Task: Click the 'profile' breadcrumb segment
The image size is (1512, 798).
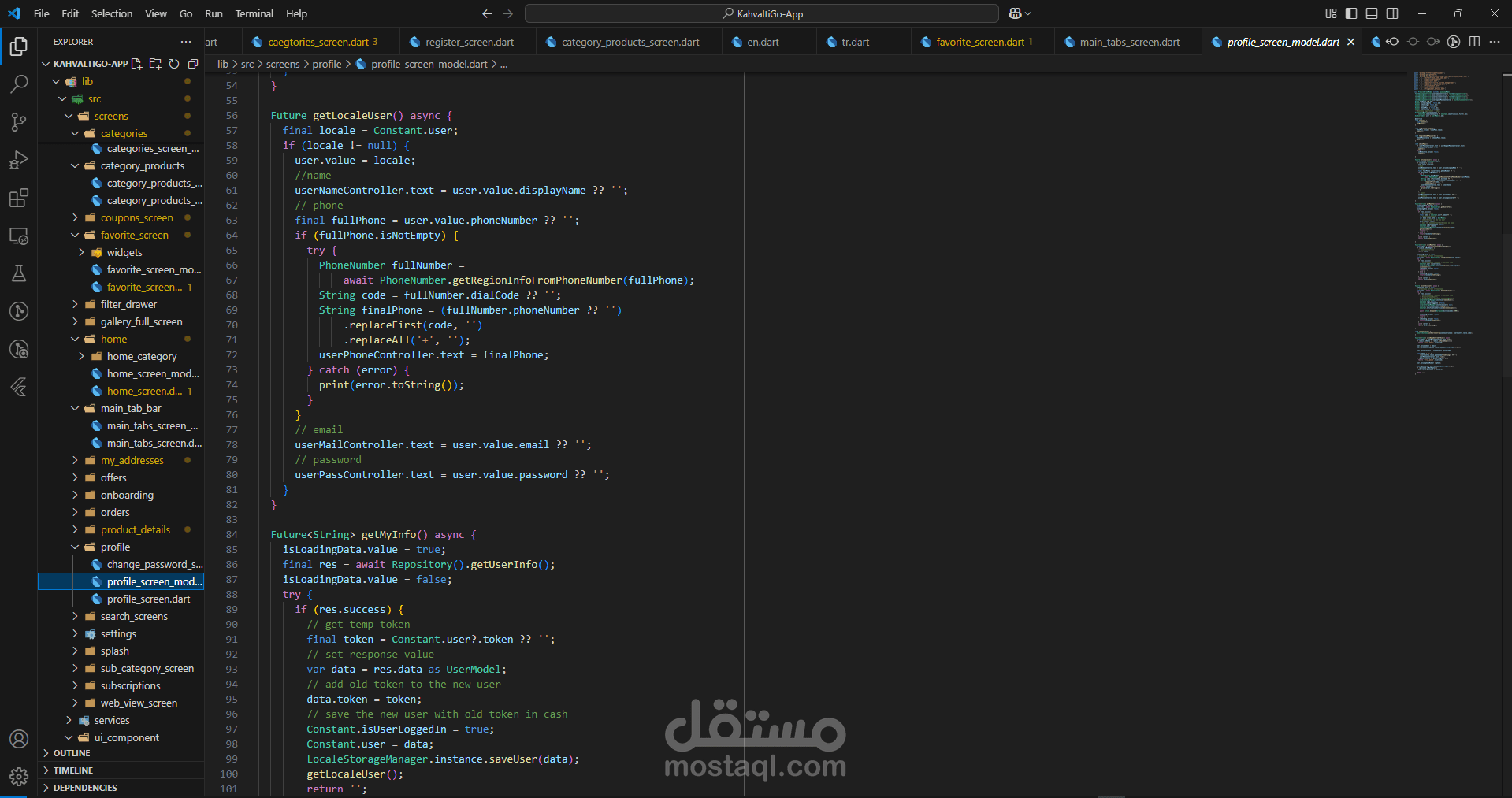Action: point(327,65)
